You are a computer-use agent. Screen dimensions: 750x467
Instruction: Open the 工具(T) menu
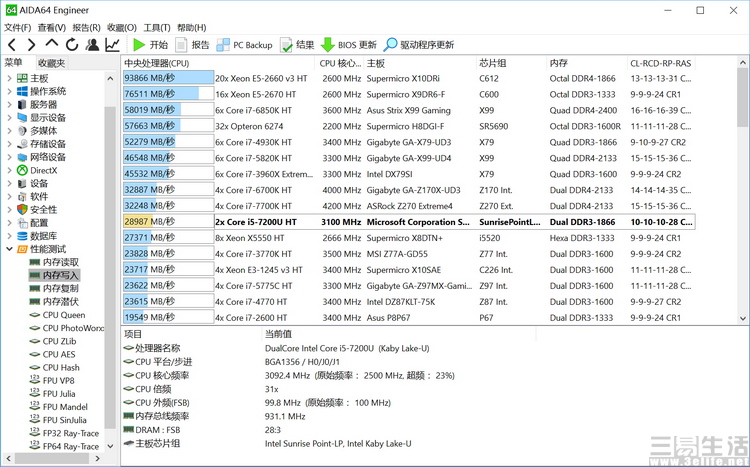[157, 27]
